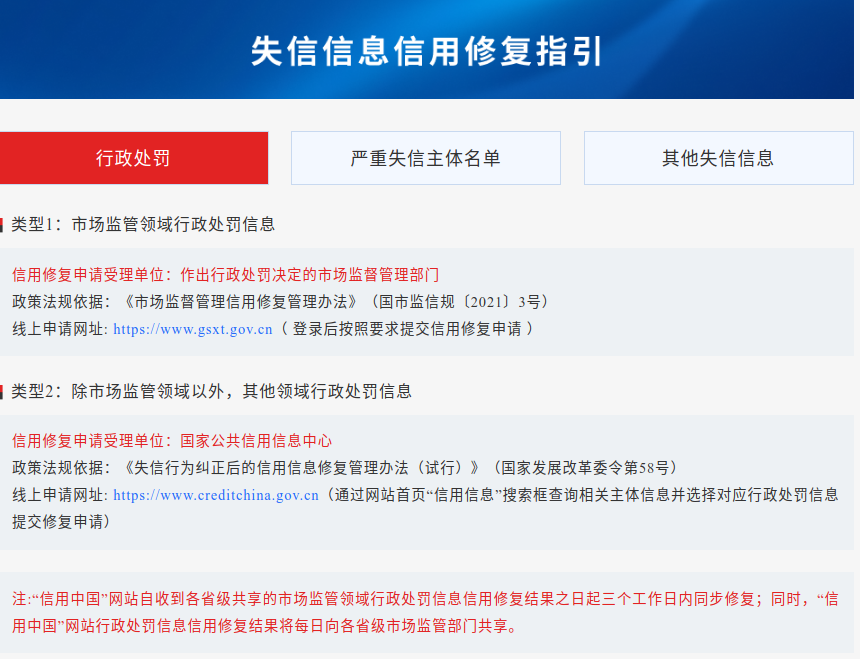Click 《市场监督管理信用修复管理办法》 policy text
Viewport: 860px width, 659px height.
240,302
